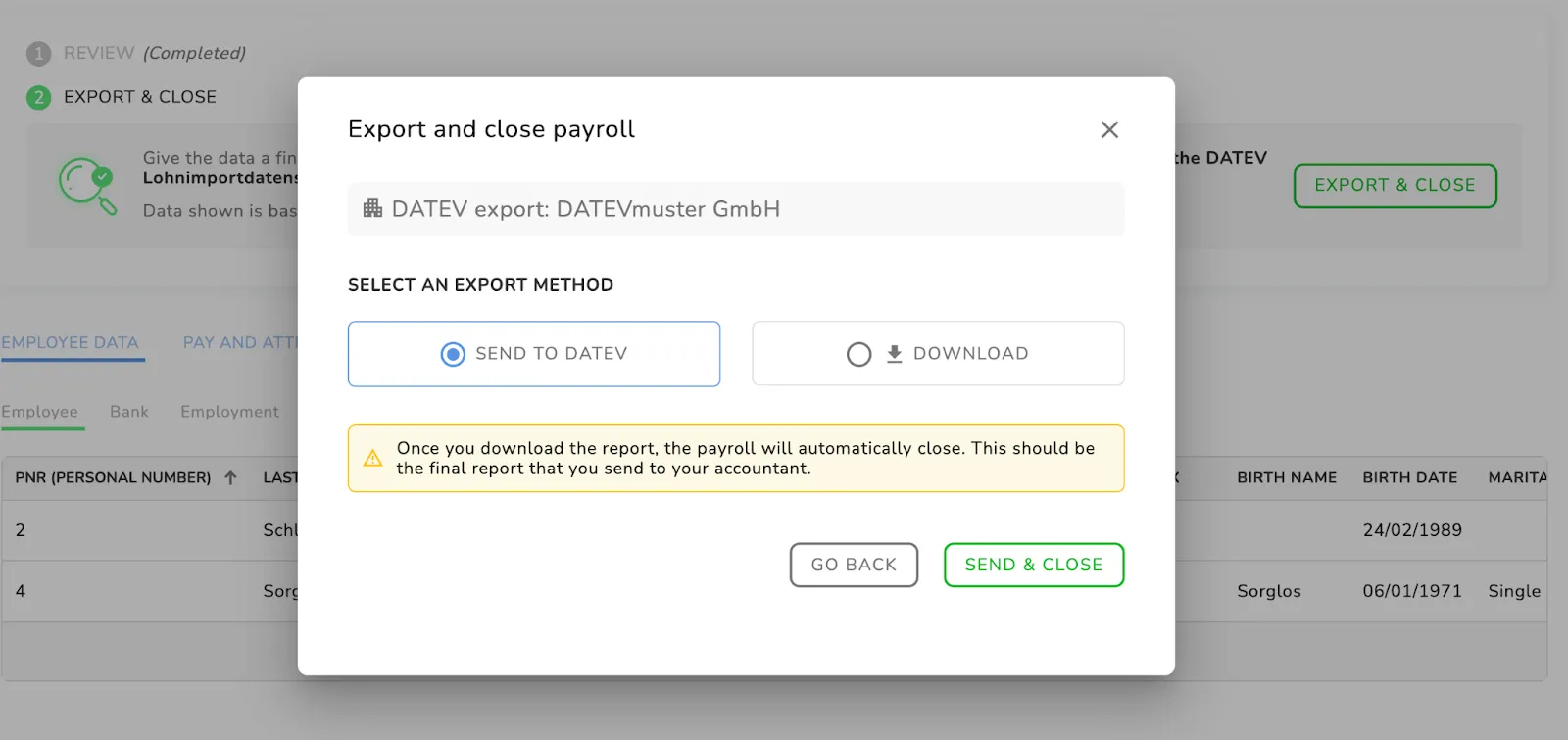Click the download arrow icon
Image resolution: width=1568 pixels, height=740 pixels.
click(x=894, y=354)
